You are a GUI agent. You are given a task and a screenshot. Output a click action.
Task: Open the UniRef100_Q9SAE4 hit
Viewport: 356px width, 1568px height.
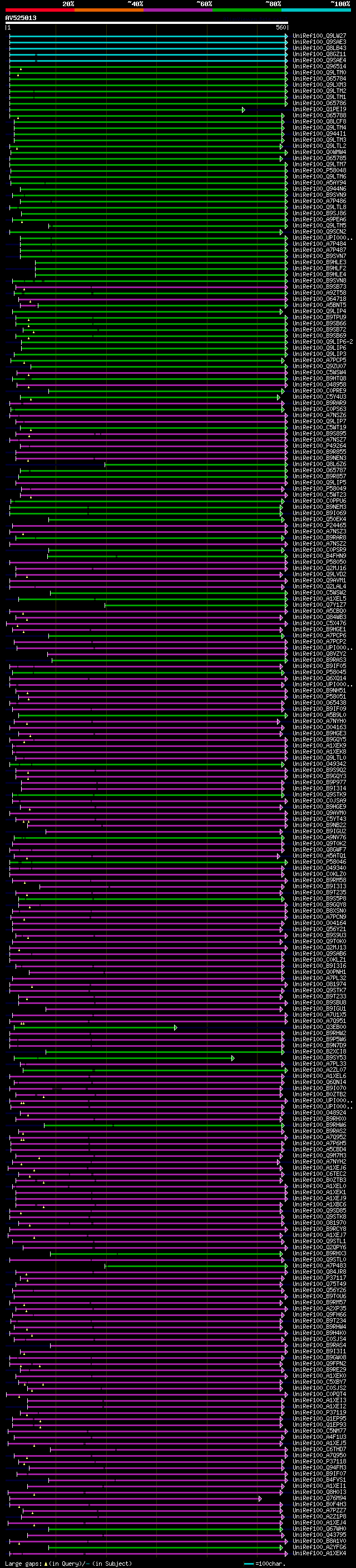(x=319, y=61)
